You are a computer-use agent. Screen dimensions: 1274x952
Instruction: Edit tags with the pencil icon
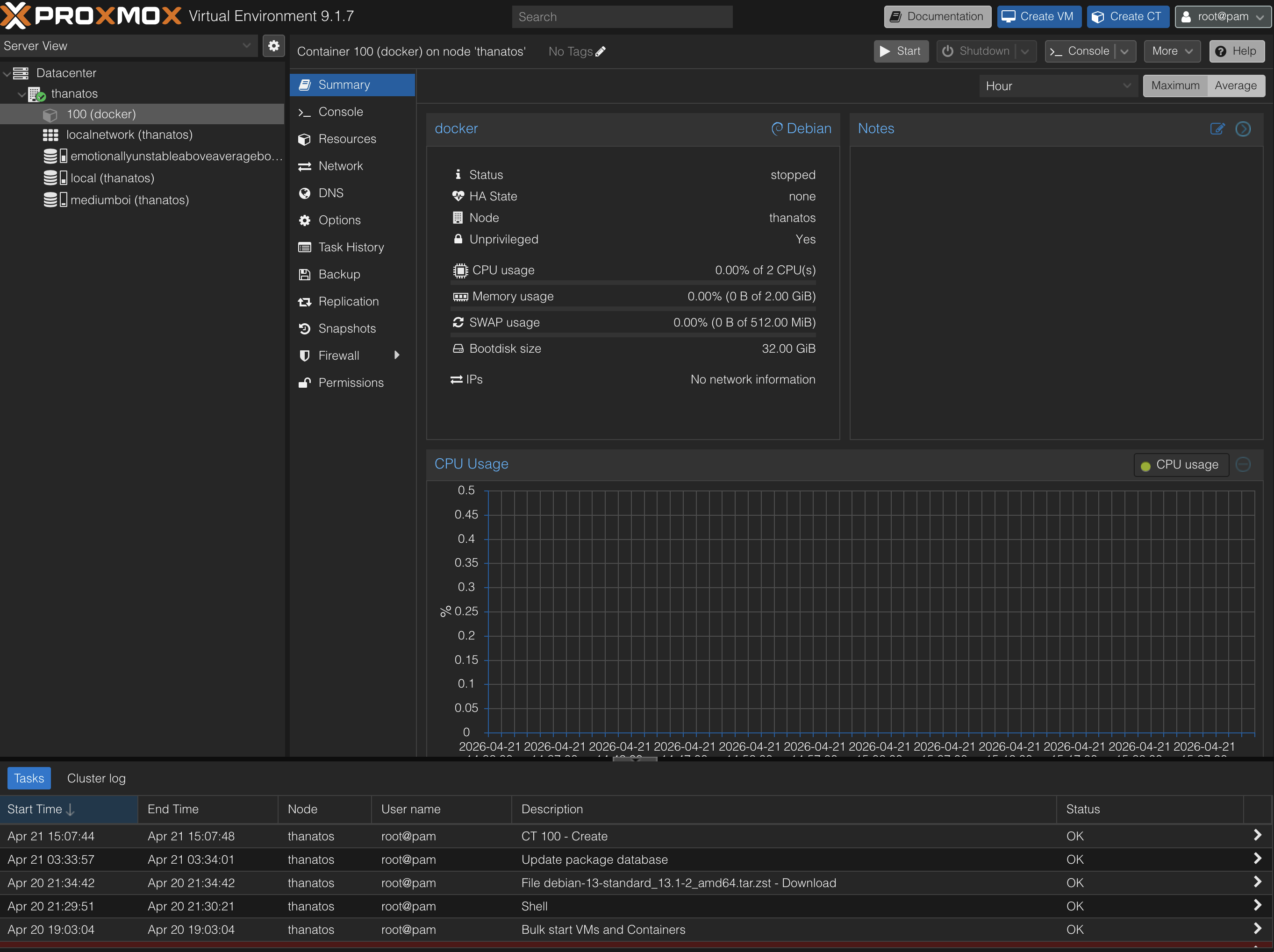click(x=600, y=52)
